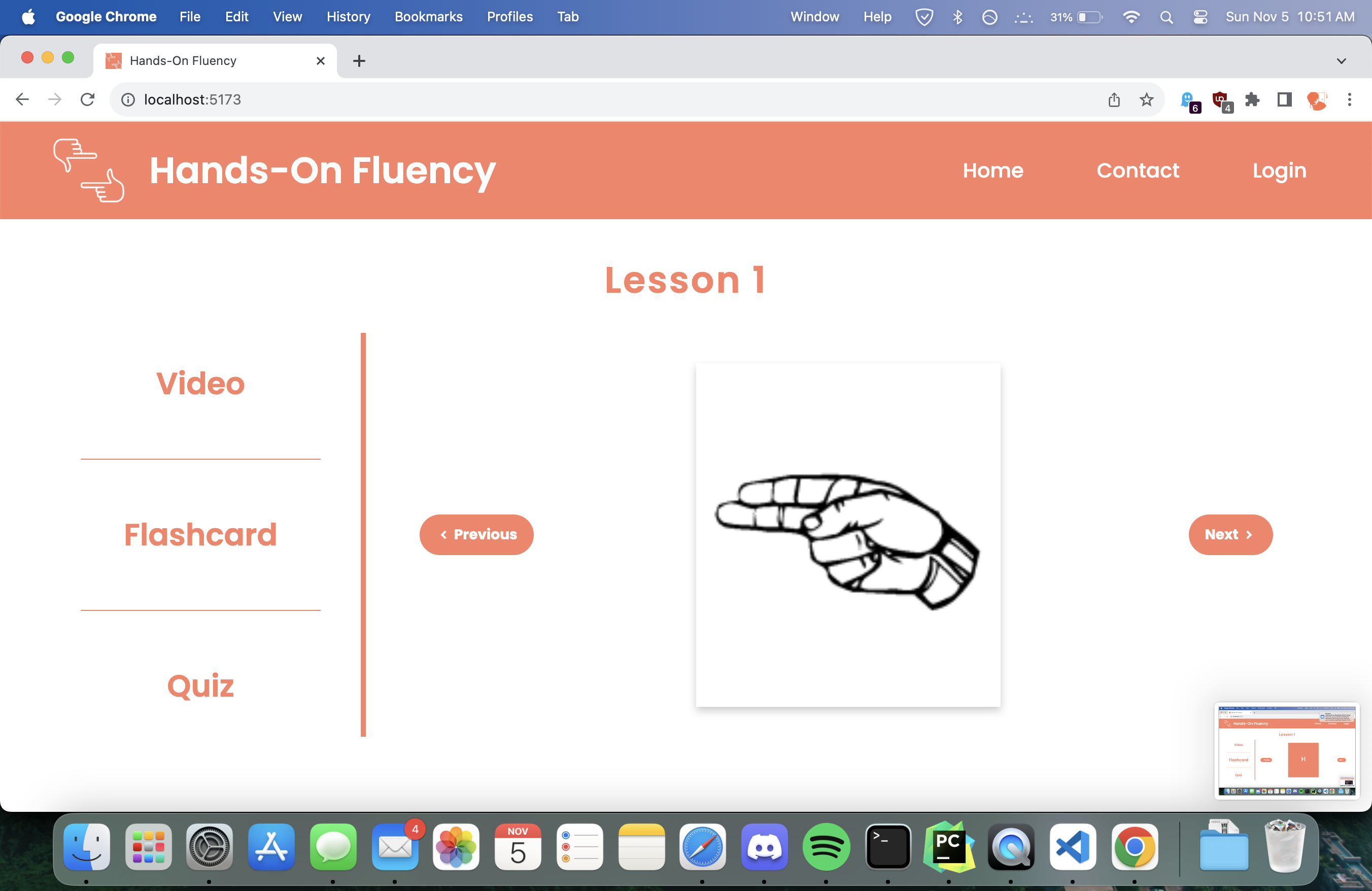The height and width of the screenshot is (891, 1372).
Task: Reload the page with refresh icon
Action: (88, 99)
